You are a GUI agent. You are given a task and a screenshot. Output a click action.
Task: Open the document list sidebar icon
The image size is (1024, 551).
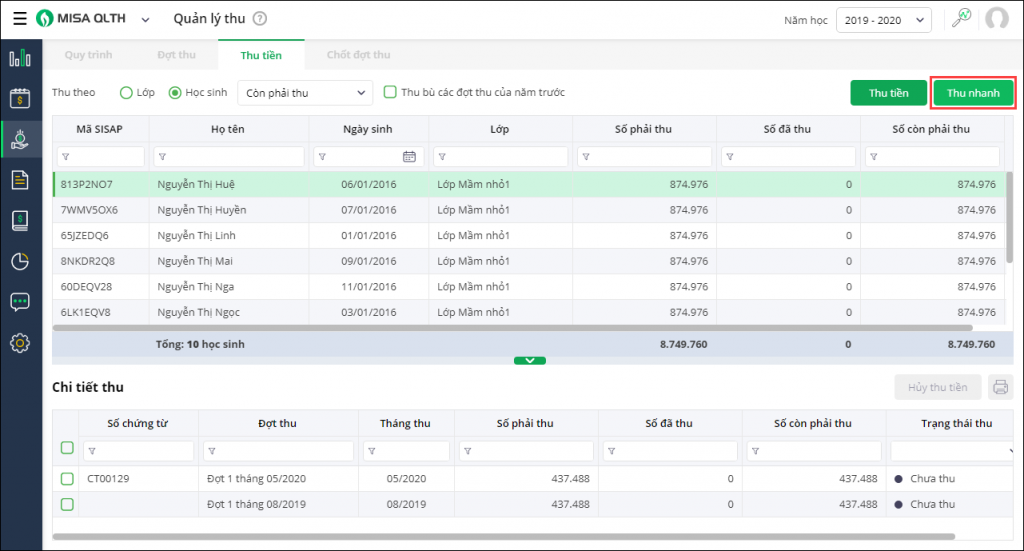click(x=20, y=180)
